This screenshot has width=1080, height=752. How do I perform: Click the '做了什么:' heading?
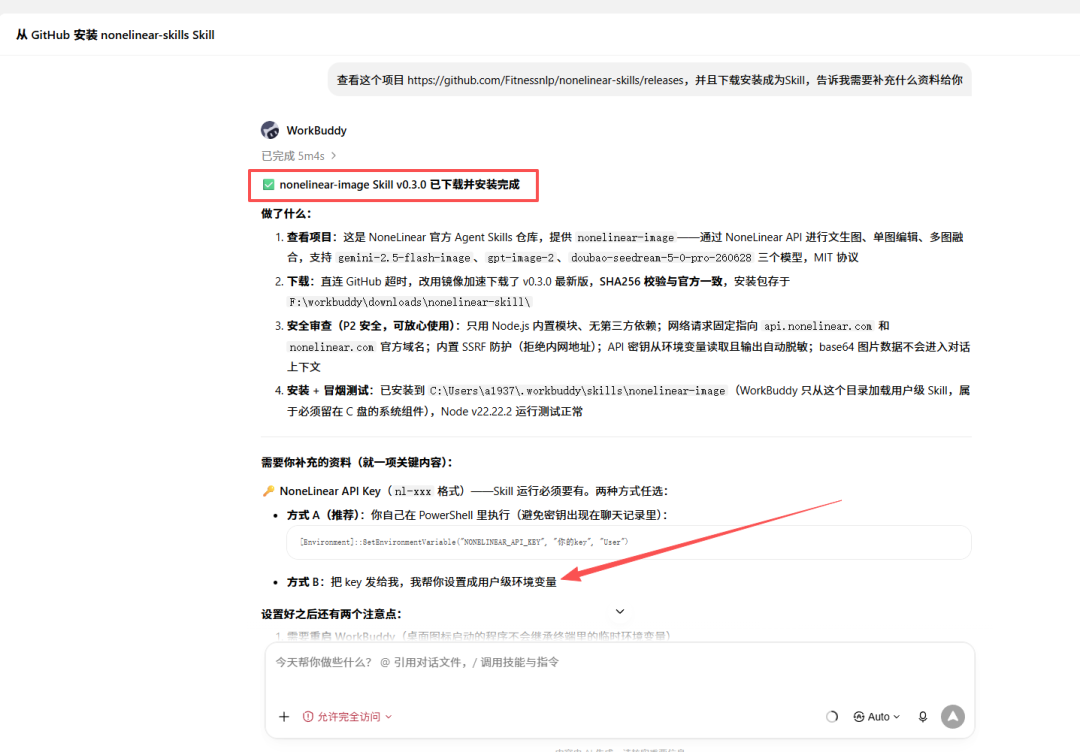pos(286,213)
